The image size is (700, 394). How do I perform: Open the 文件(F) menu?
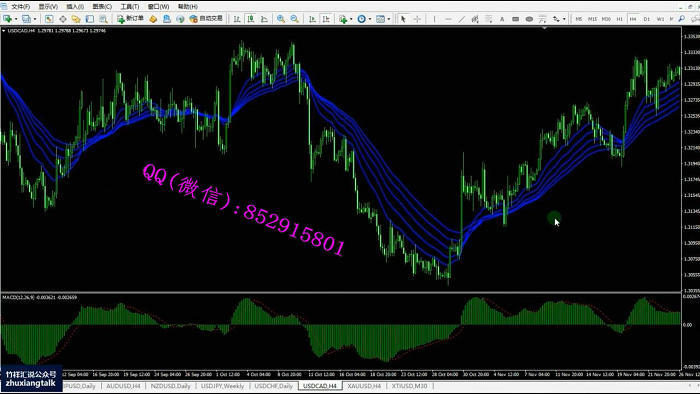click(x=20, y=6)
